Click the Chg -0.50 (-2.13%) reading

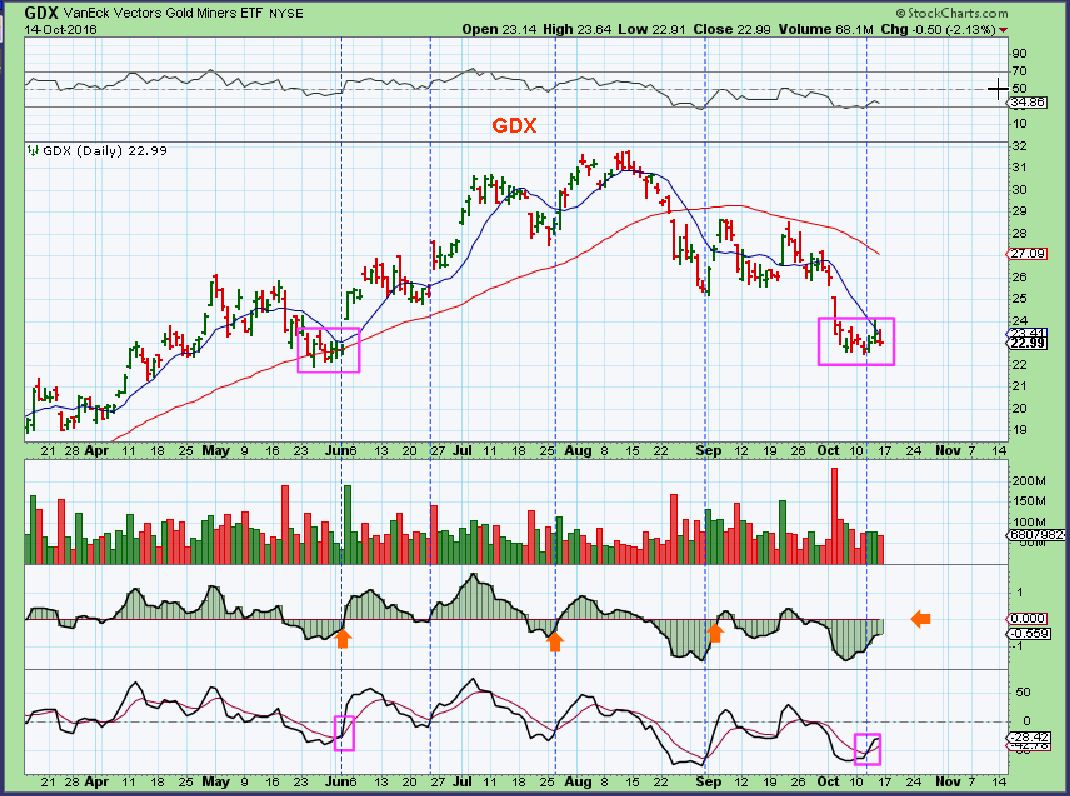(x=938, y=29)
